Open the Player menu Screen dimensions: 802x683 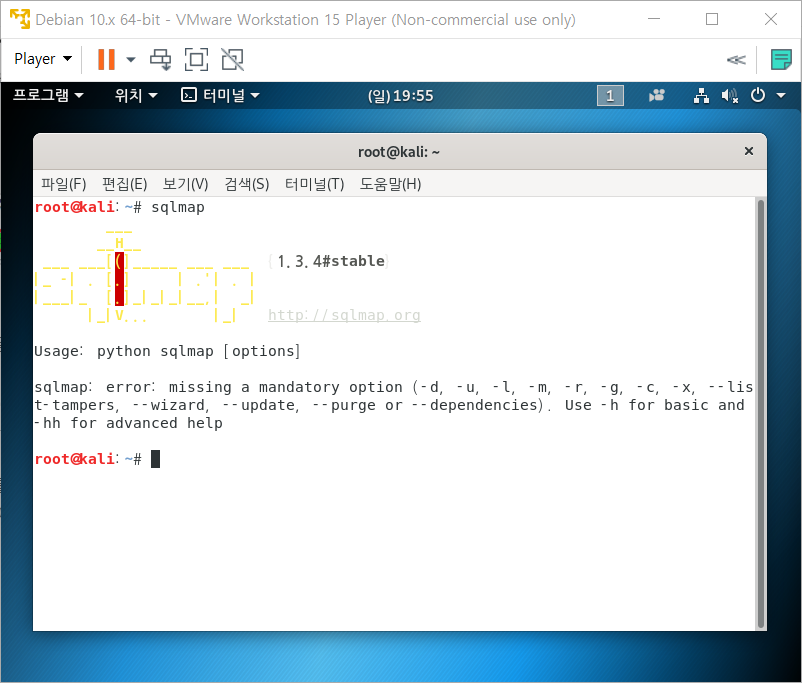coord(43,59)
